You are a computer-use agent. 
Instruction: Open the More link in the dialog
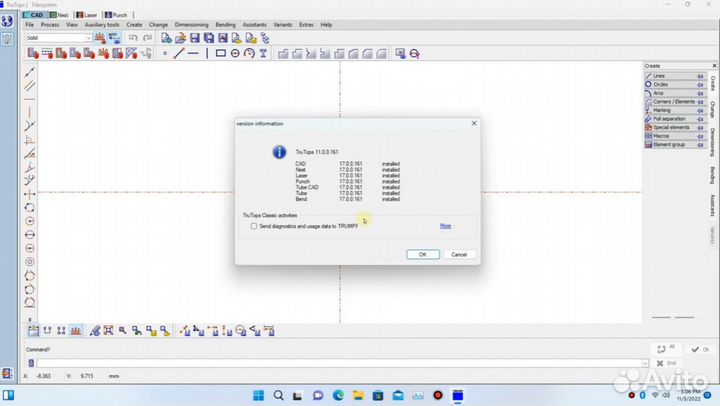pos(445,226)
